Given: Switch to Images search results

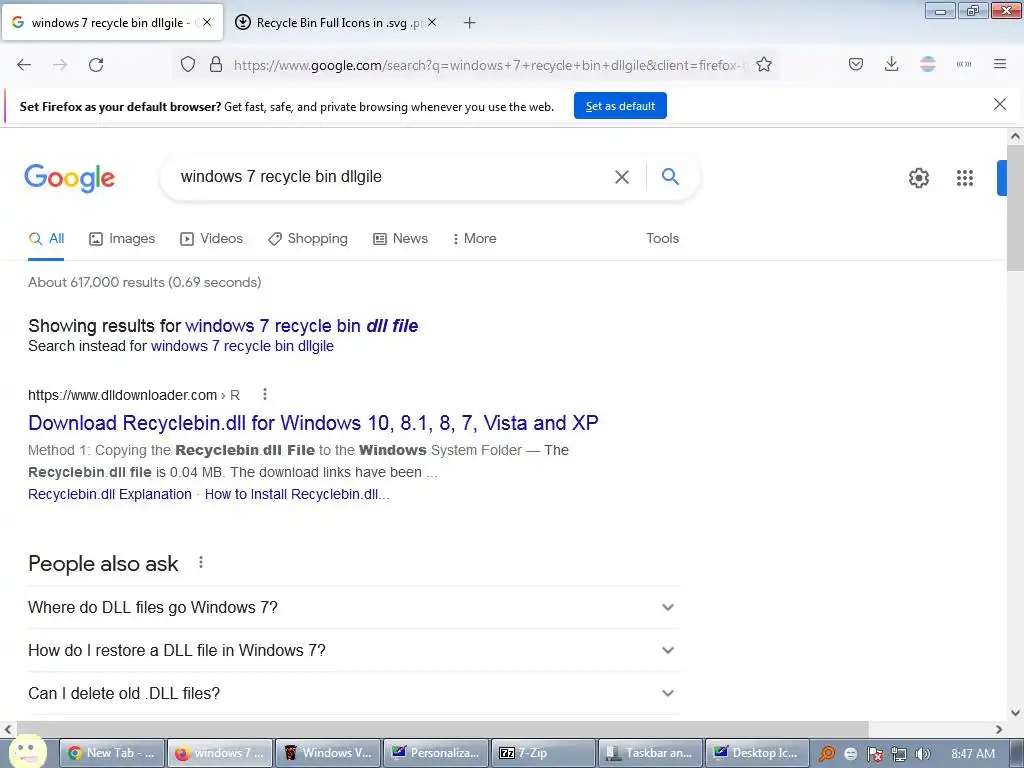Looking at the screenshot, I should [122, 238].
